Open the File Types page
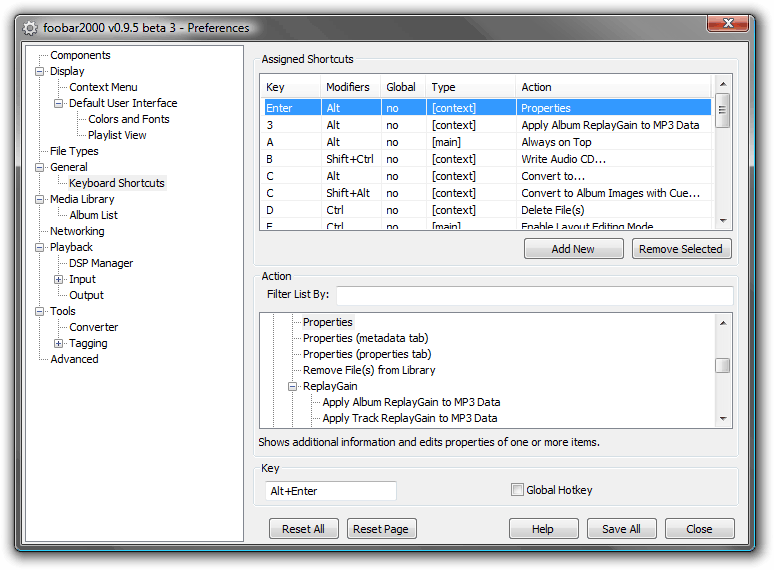The image size is (774, 570). [x=74, y=151]
